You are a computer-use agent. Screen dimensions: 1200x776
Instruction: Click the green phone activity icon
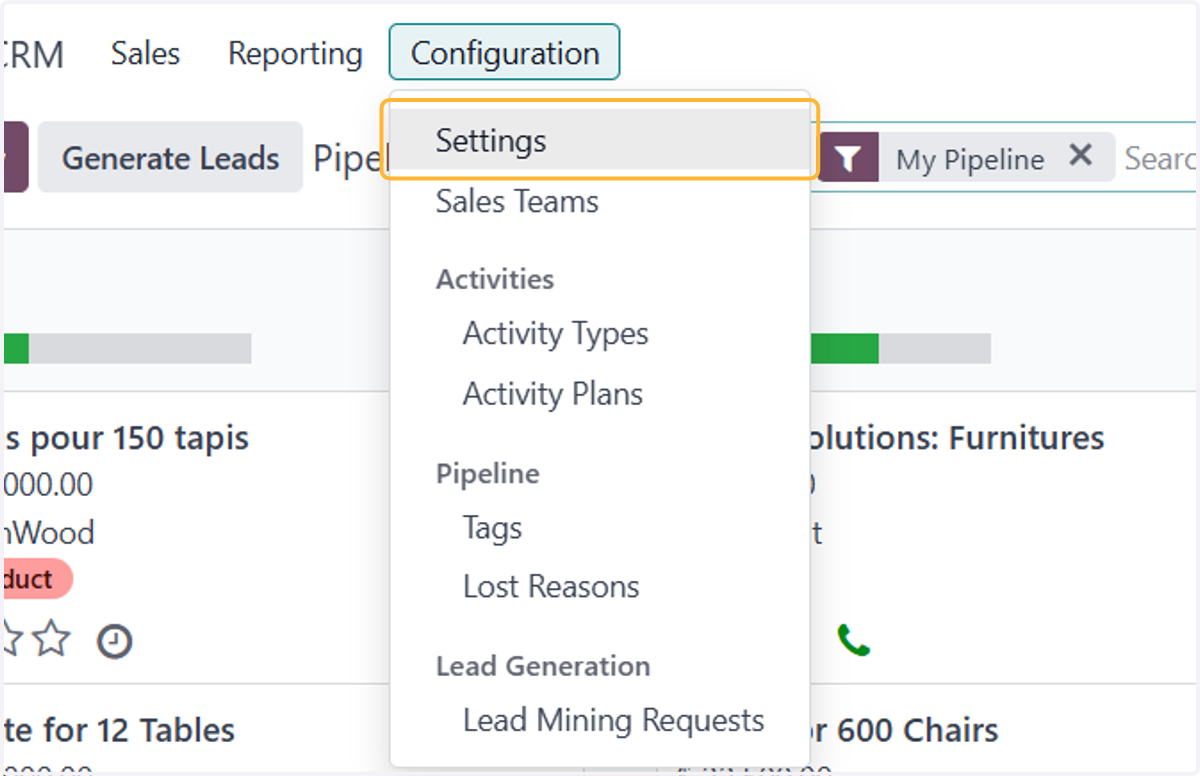tap(853, 640)
